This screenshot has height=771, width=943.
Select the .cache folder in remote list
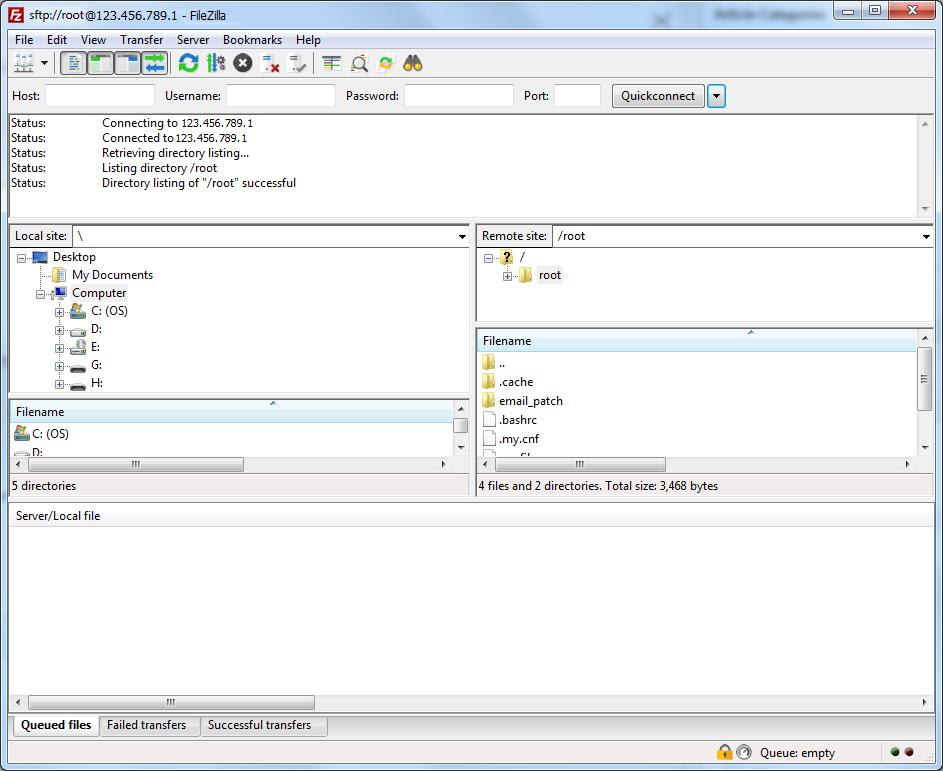coord(516,382)
